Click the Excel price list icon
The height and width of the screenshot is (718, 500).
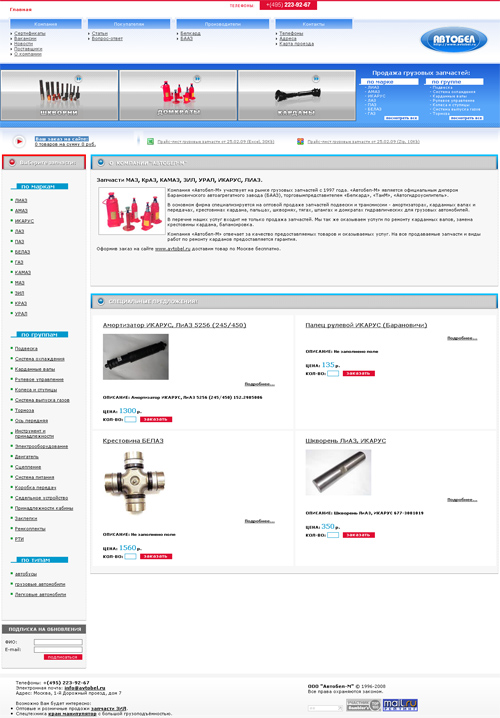[x=150, y=141]
